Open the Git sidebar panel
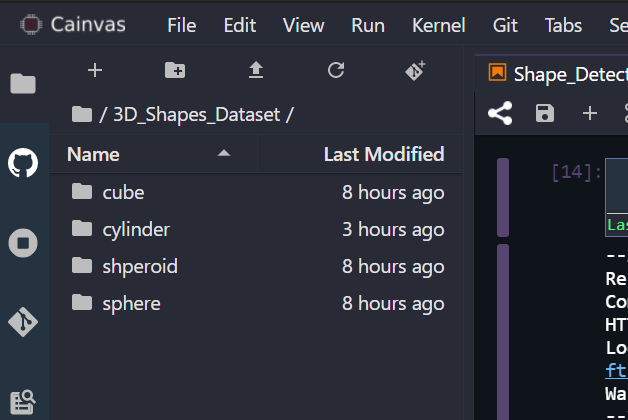 click(23, 322)
